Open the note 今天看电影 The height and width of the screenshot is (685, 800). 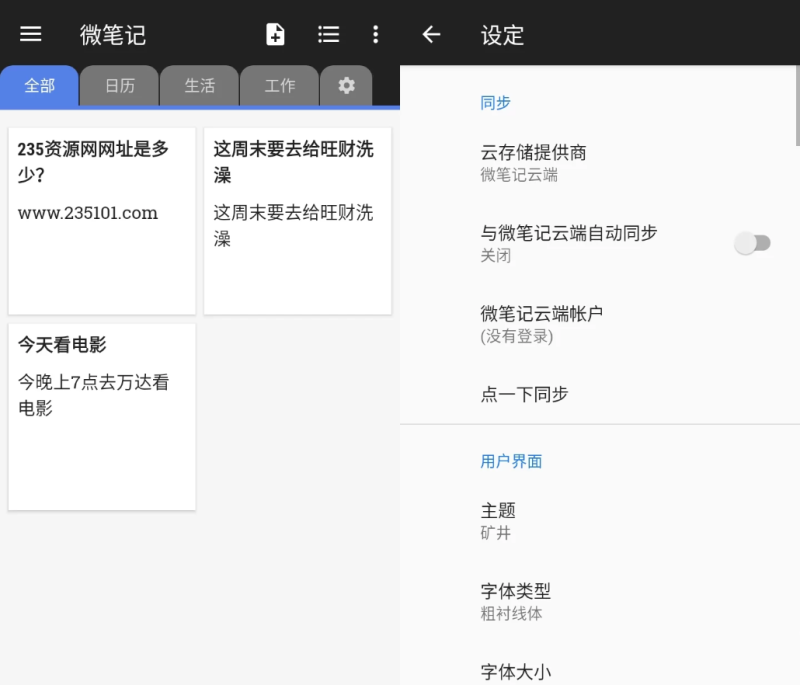point(102,417)
